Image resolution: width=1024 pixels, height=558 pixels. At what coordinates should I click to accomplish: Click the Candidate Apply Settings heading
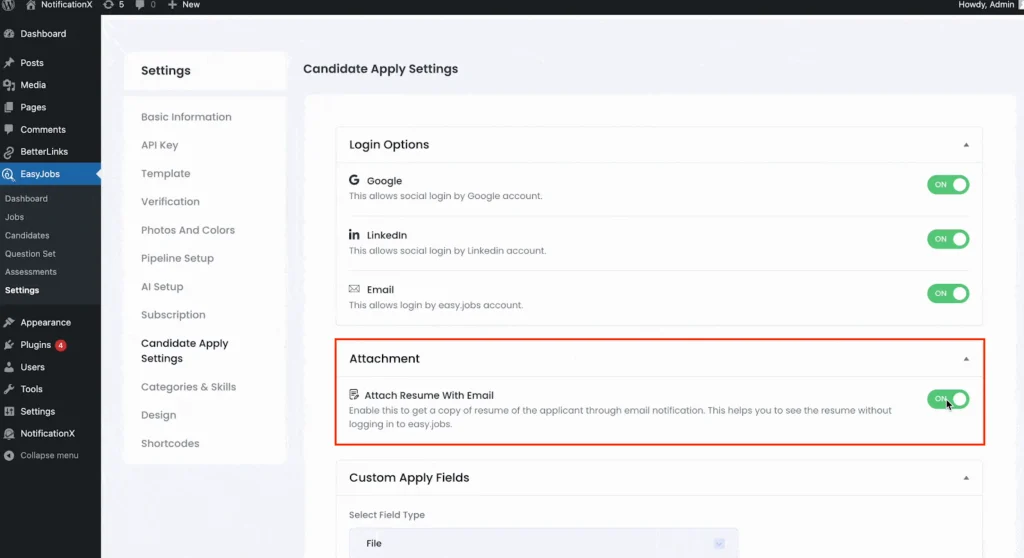(381, 69)
